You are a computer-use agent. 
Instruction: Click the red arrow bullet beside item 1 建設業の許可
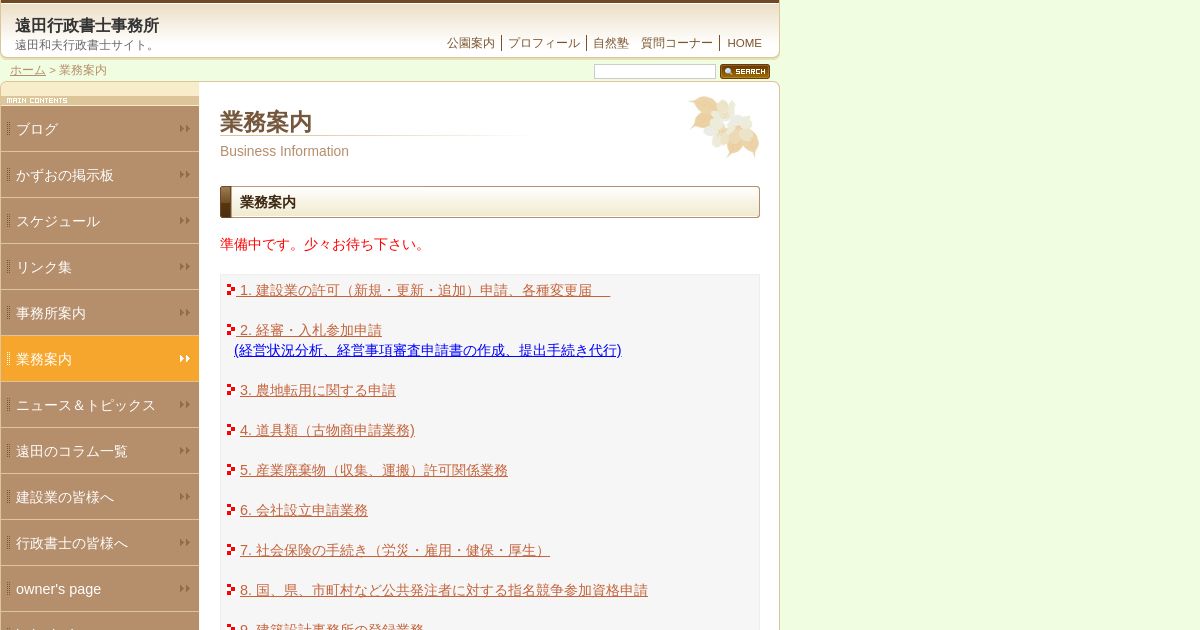pyautogui.click(x=231, y=290)
